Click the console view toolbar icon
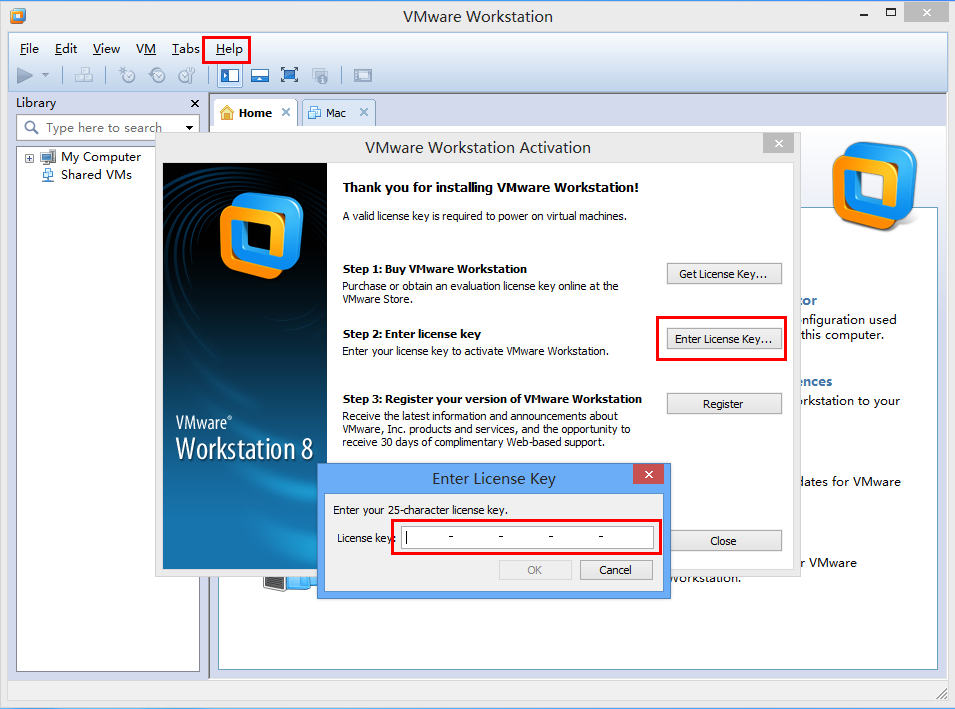Screen dimensions: 955x709 tap(362, 76)
